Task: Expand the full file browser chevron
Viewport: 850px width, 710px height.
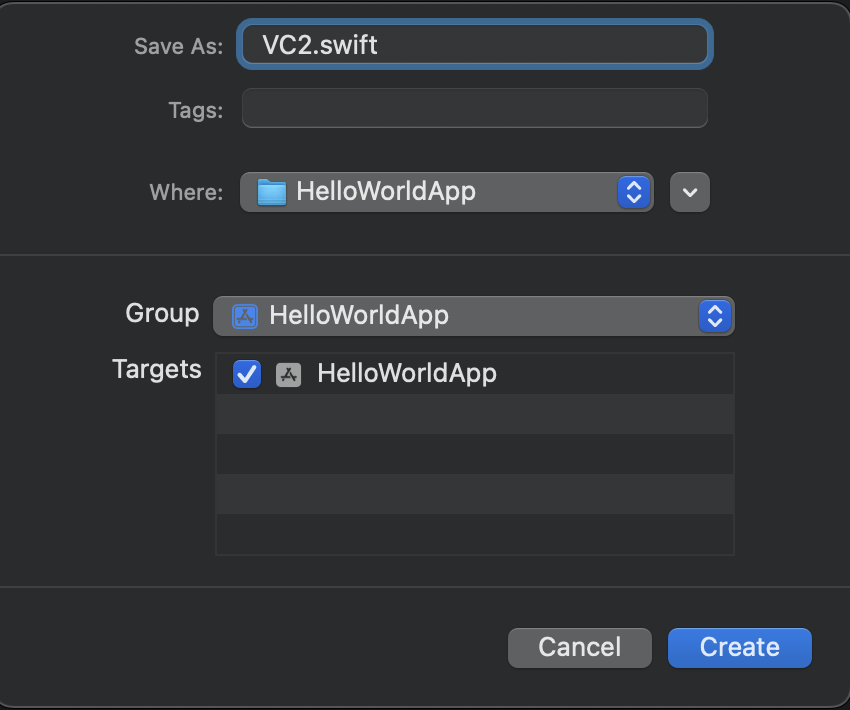Action: point(690,192)
